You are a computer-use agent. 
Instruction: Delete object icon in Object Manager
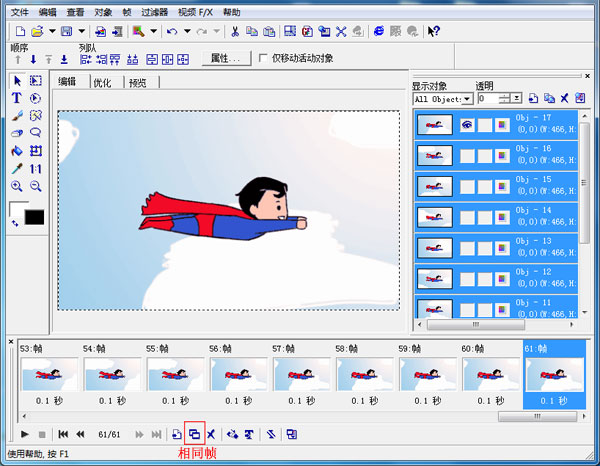(x=564, y=98)
